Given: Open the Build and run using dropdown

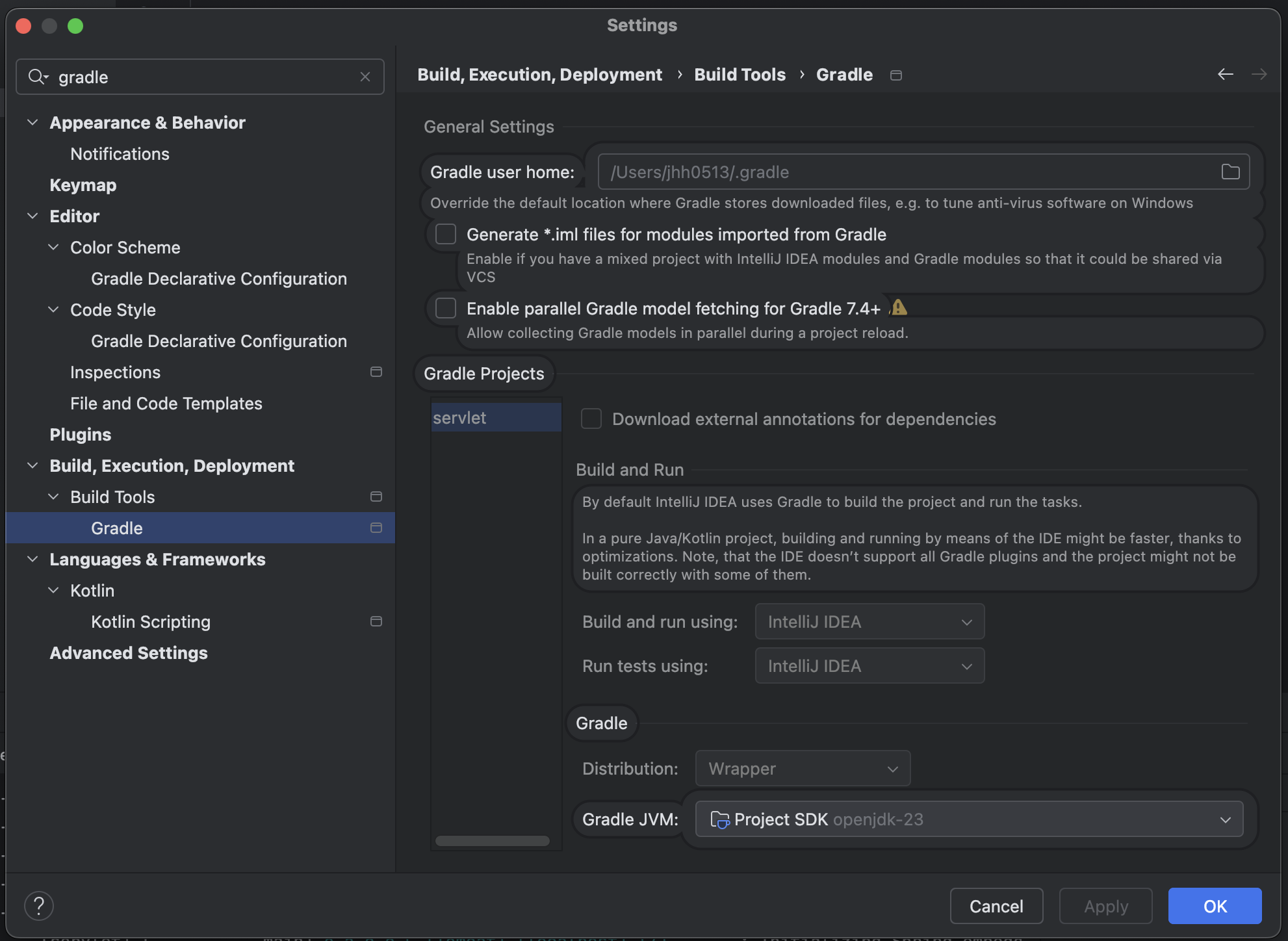Looking at the screenshot, I should [x=869, y=621].
